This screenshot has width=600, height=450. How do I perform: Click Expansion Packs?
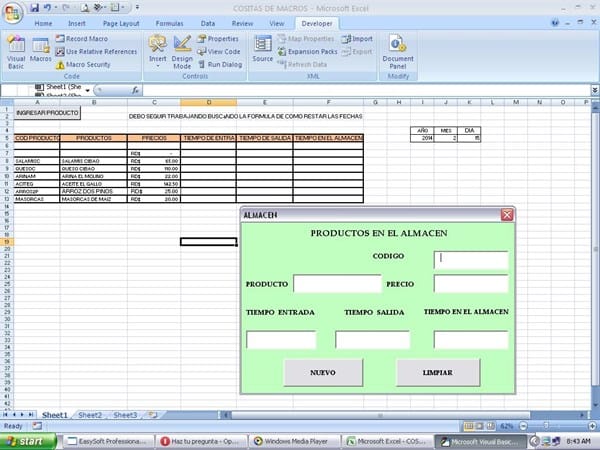tap(307, 51)
